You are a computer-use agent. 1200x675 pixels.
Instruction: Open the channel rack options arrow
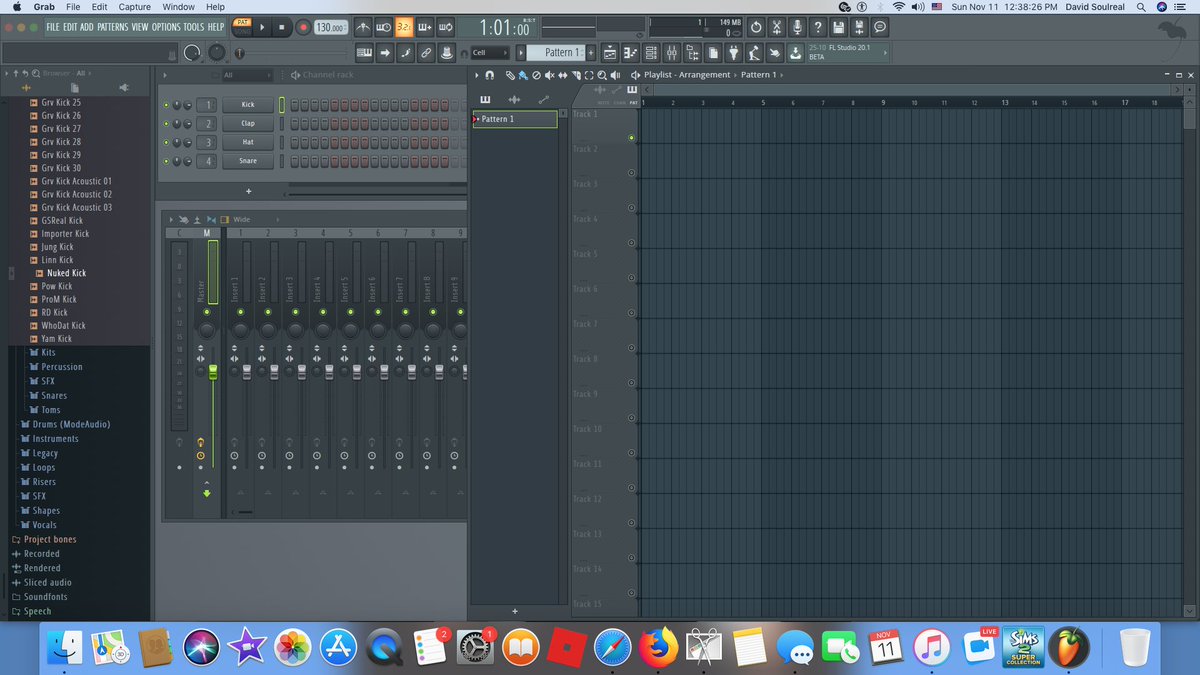165,75
